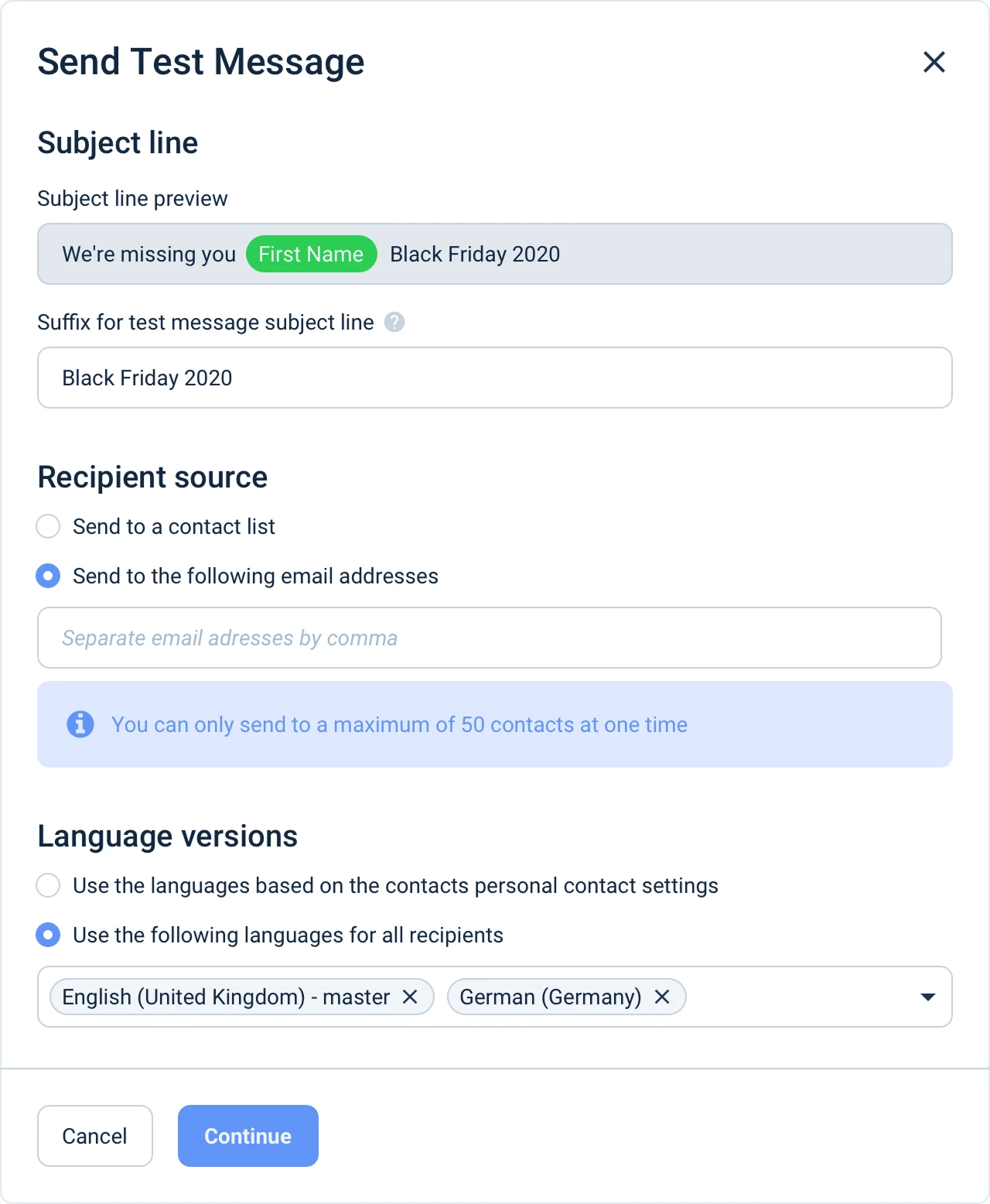Choose 'Use the following languages for all recipients'
The height and width of the screenshot is (1204, 990).
click(48, 935)
